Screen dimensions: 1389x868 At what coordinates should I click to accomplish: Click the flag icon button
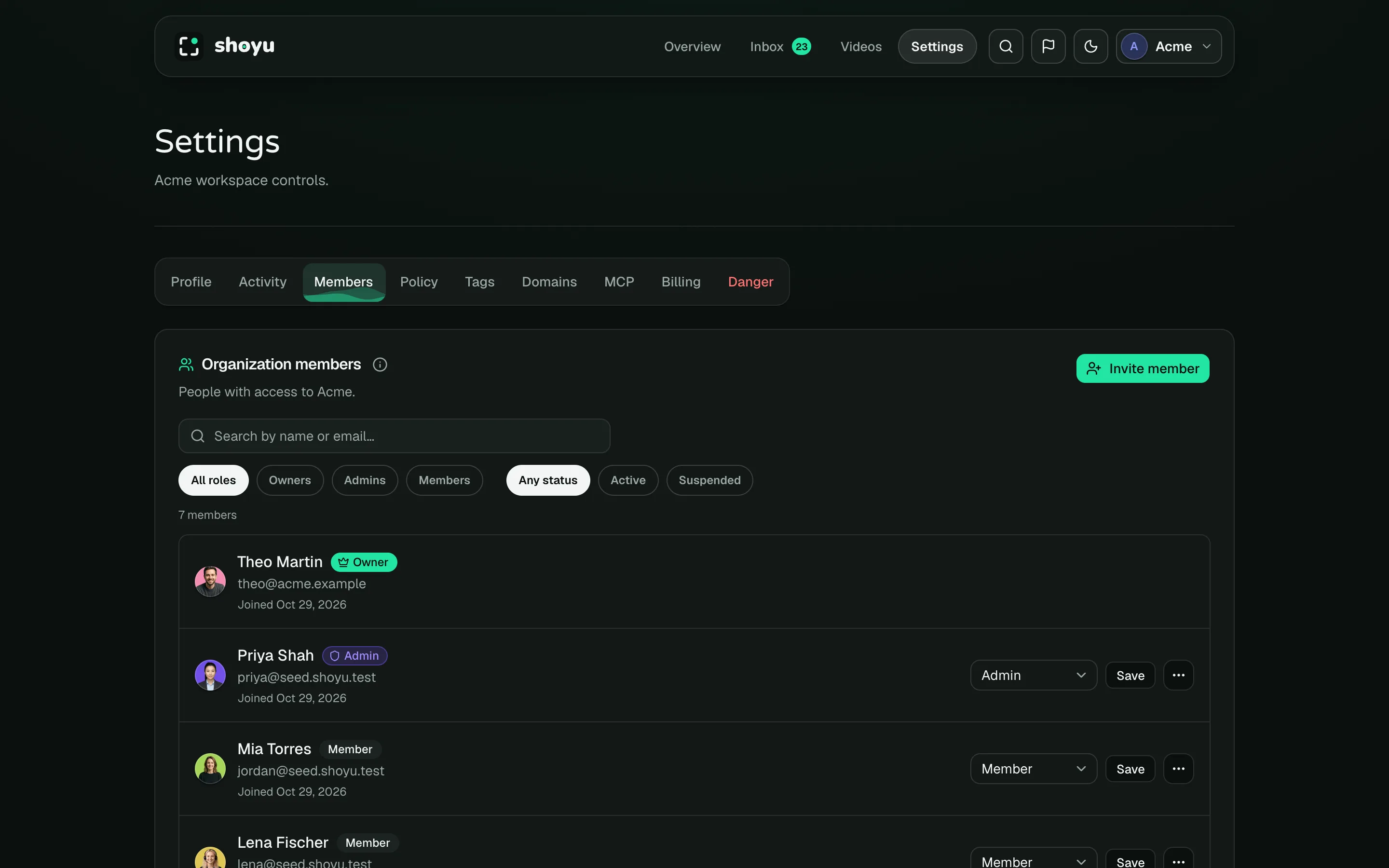[x=1048, y=46]
